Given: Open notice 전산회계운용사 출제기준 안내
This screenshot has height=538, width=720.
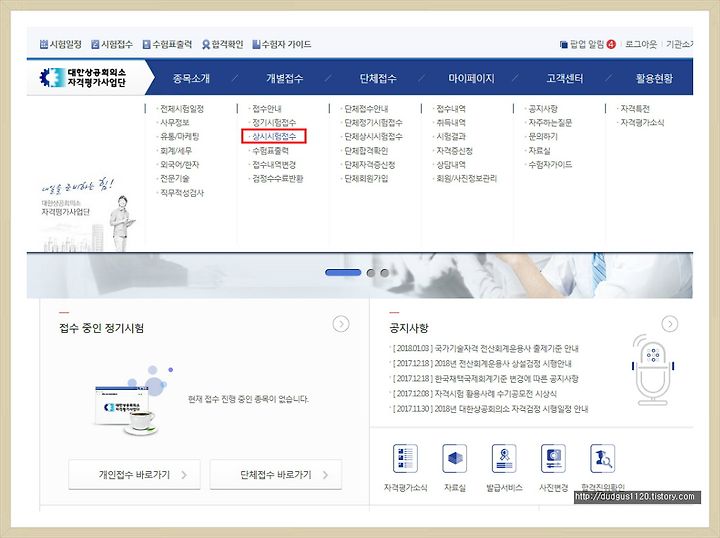Looking at the screenshot, I should [x=484, y=349].
